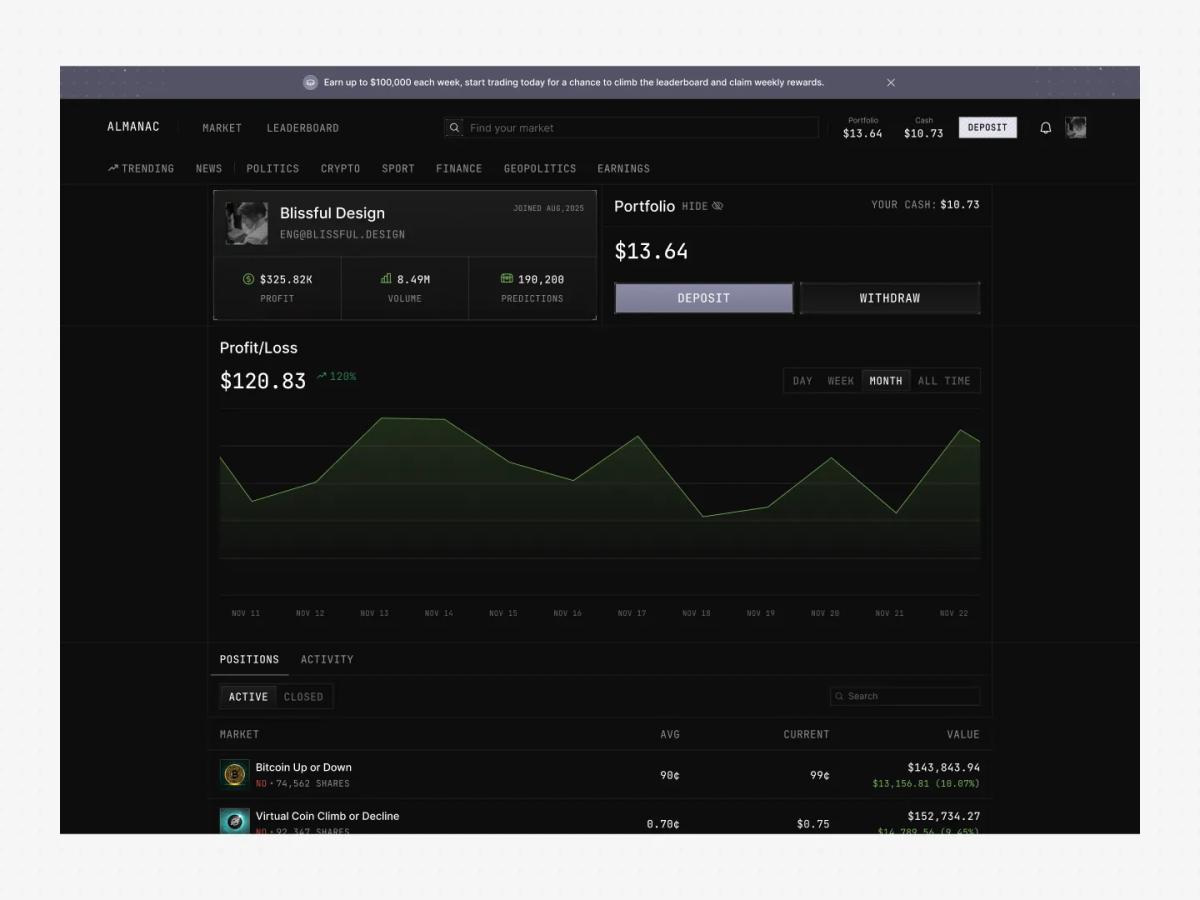Switch chart range to Day
This screenshot has height=900, width=1200.
[x=803, y=381]
